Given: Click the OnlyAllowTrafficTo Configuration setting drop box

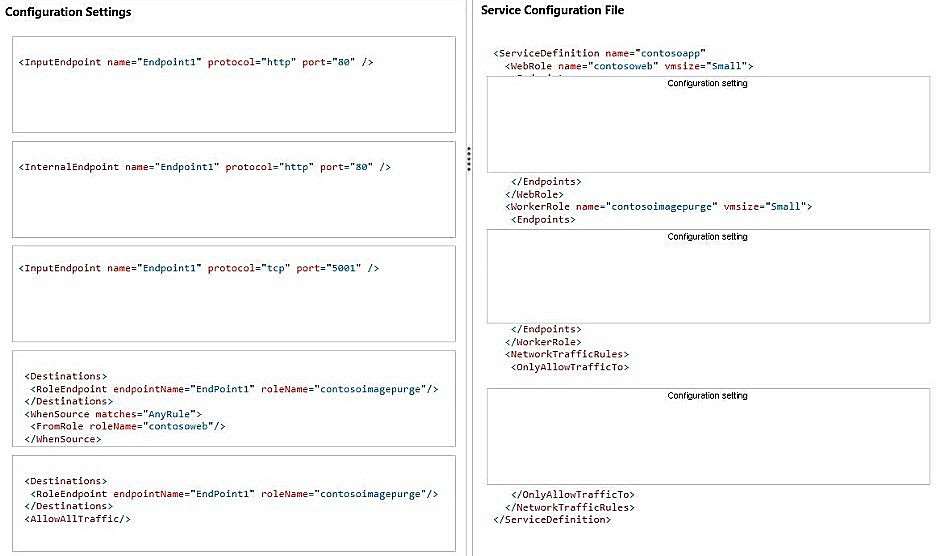Looking at the screenshot, I should tap(708, 436).
